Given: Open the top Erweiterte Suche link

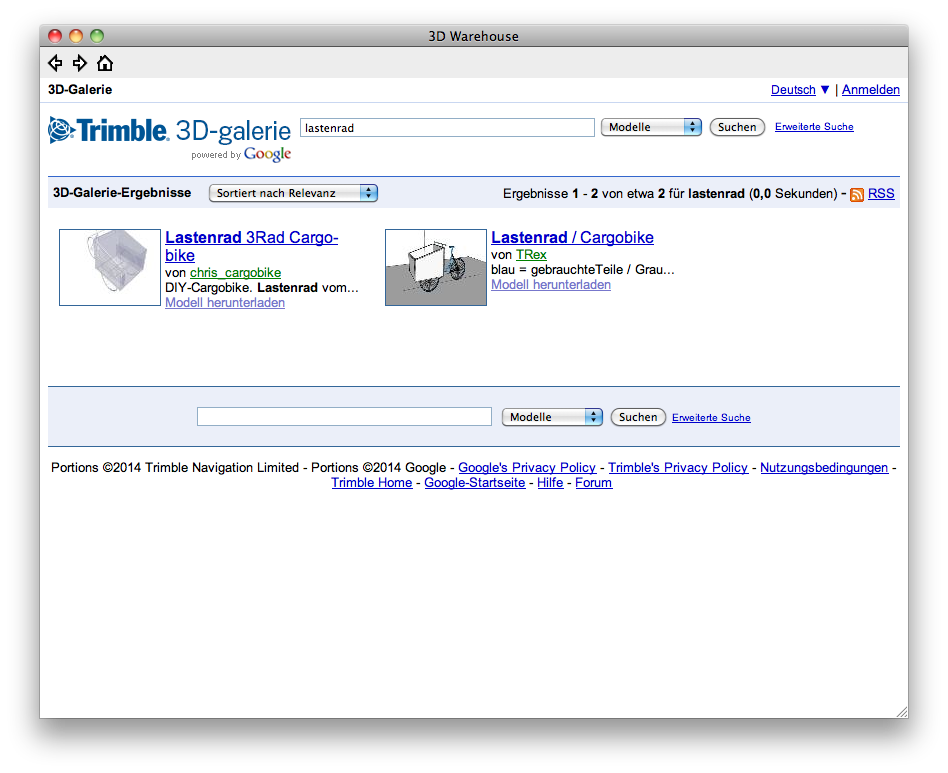Looking at the screenshot, I should [814, 127].
